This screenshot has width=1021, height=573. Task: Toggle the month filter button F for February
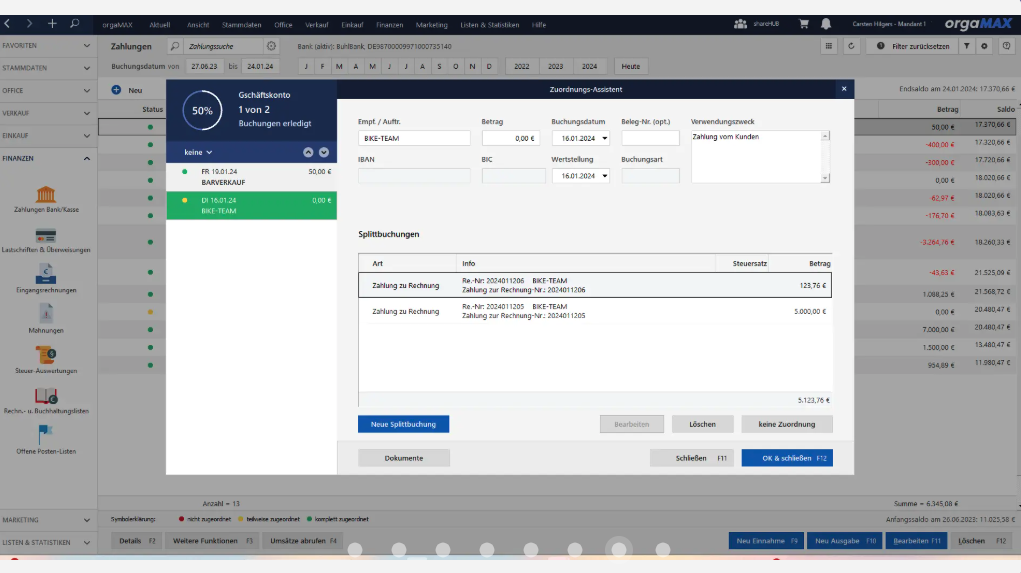(x=322, y=66)
